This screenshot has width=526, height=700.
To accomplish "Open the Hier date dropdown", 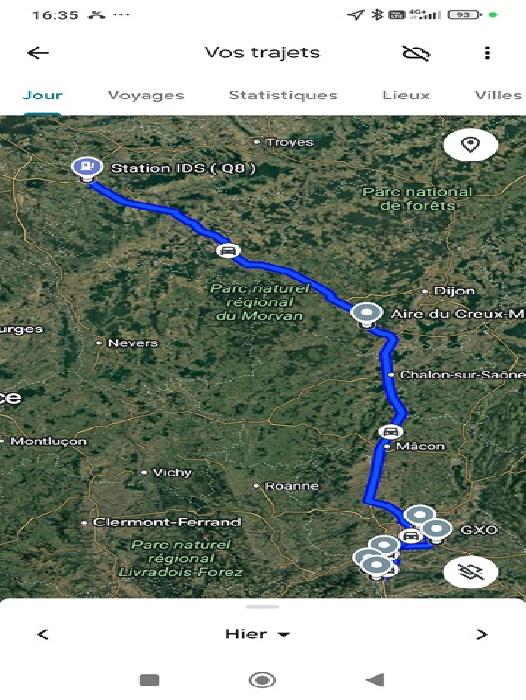I will (258, 634).
